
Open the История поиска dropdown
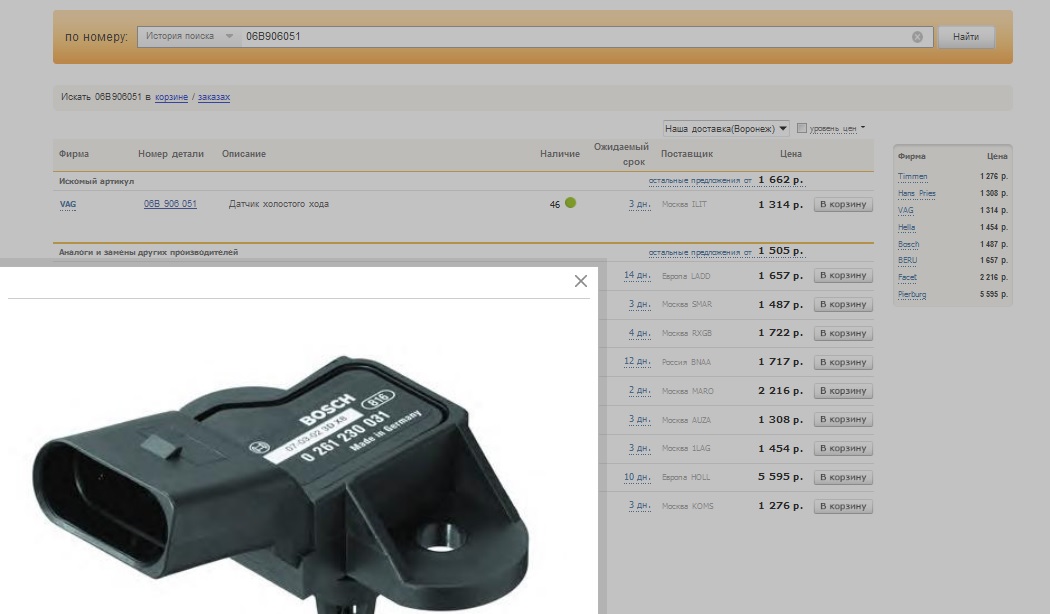tap(188, 37)
